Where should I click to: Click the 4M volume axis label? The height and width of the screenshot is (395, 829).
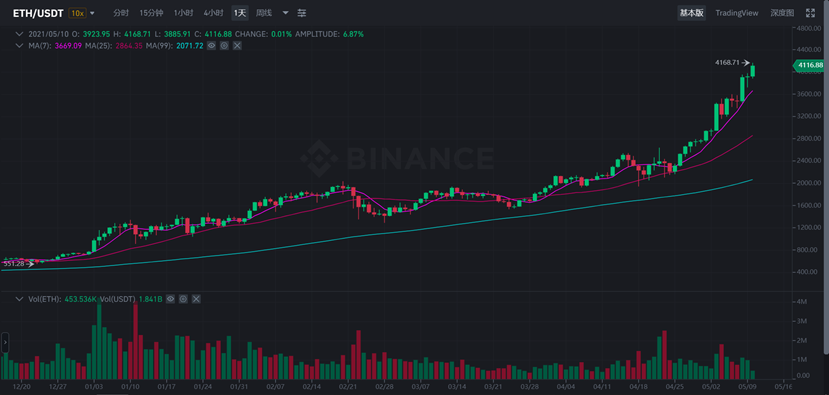tap(802, 301)
